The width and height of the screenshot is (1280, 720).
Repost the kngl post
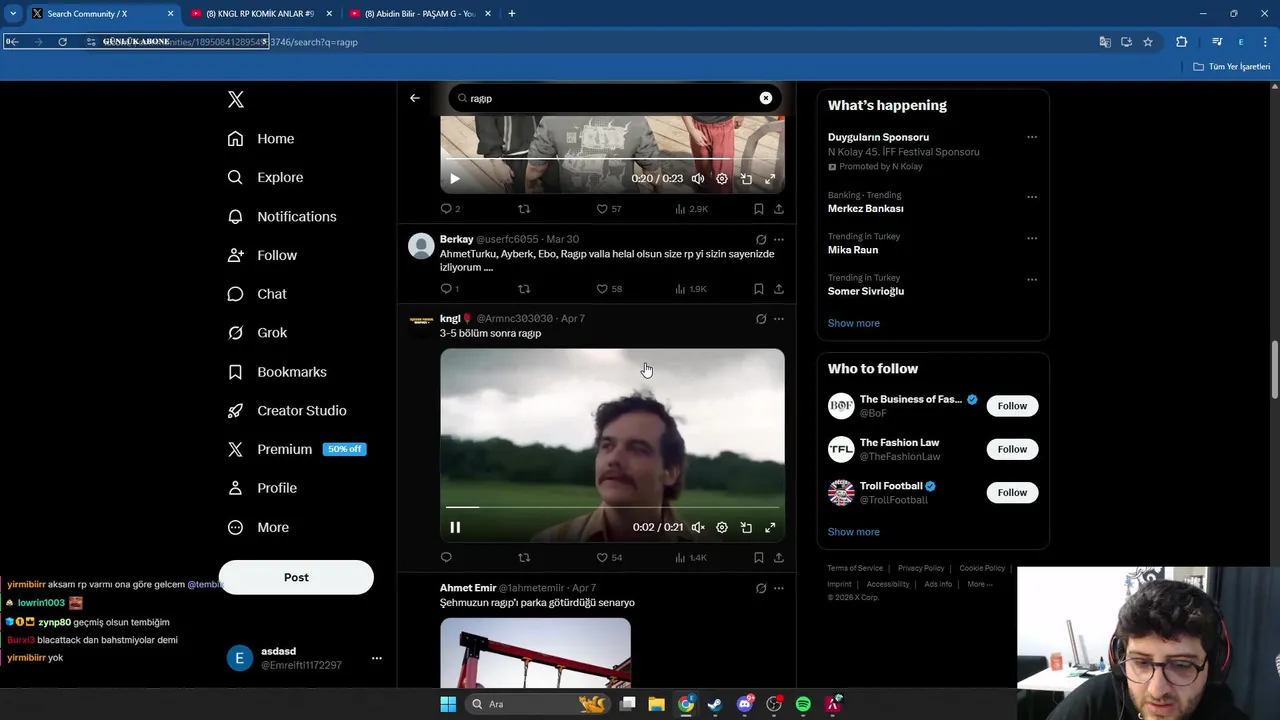tap(524, 557)
